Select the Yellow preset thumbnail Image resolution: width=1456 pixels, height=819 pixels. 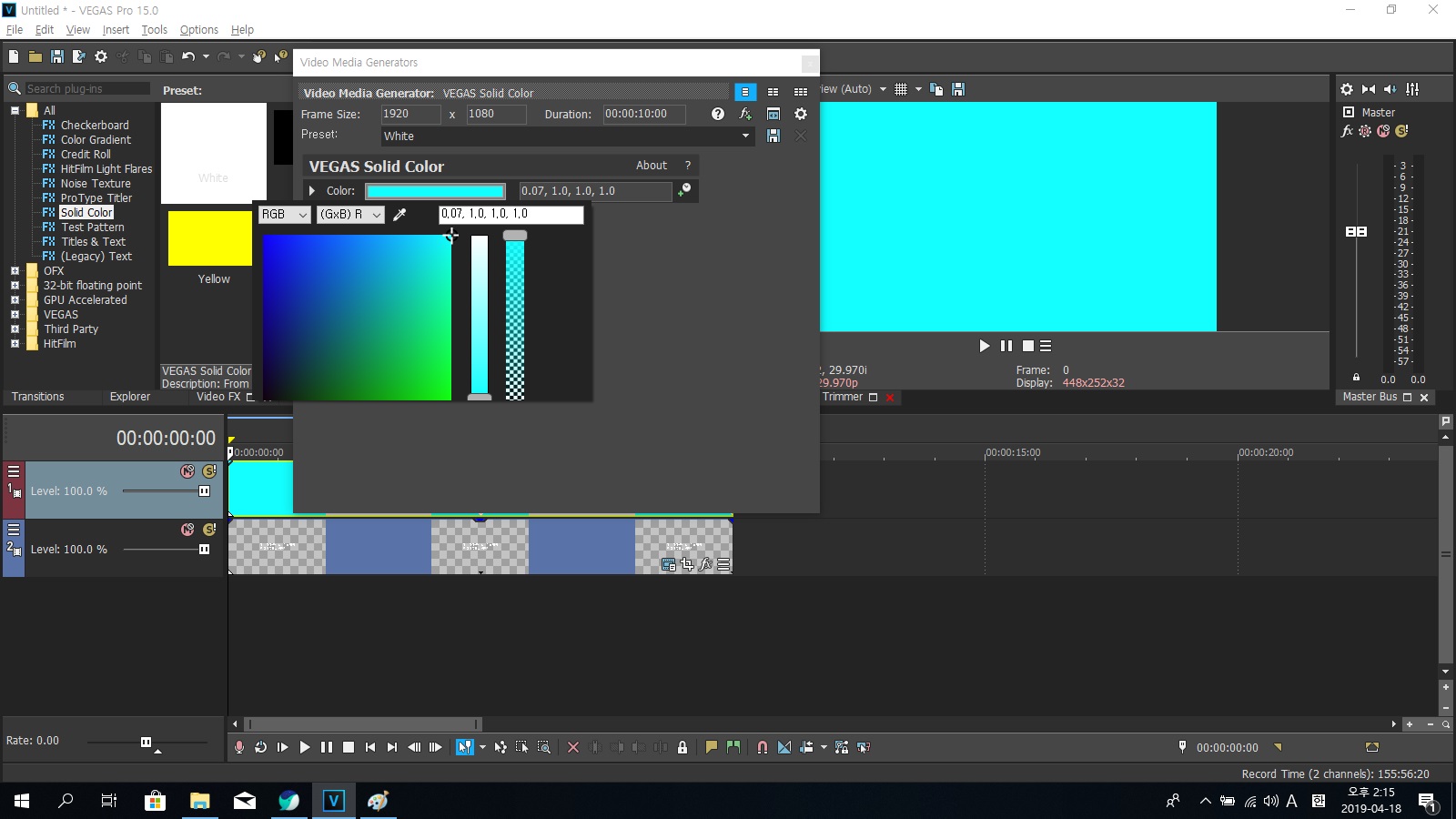(210, 238)
